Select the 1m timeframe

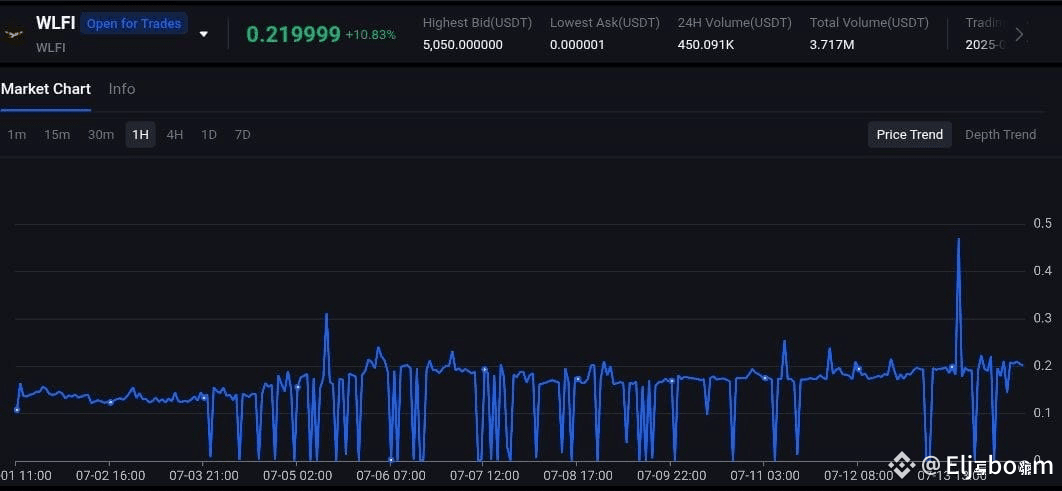coord(16,135)
